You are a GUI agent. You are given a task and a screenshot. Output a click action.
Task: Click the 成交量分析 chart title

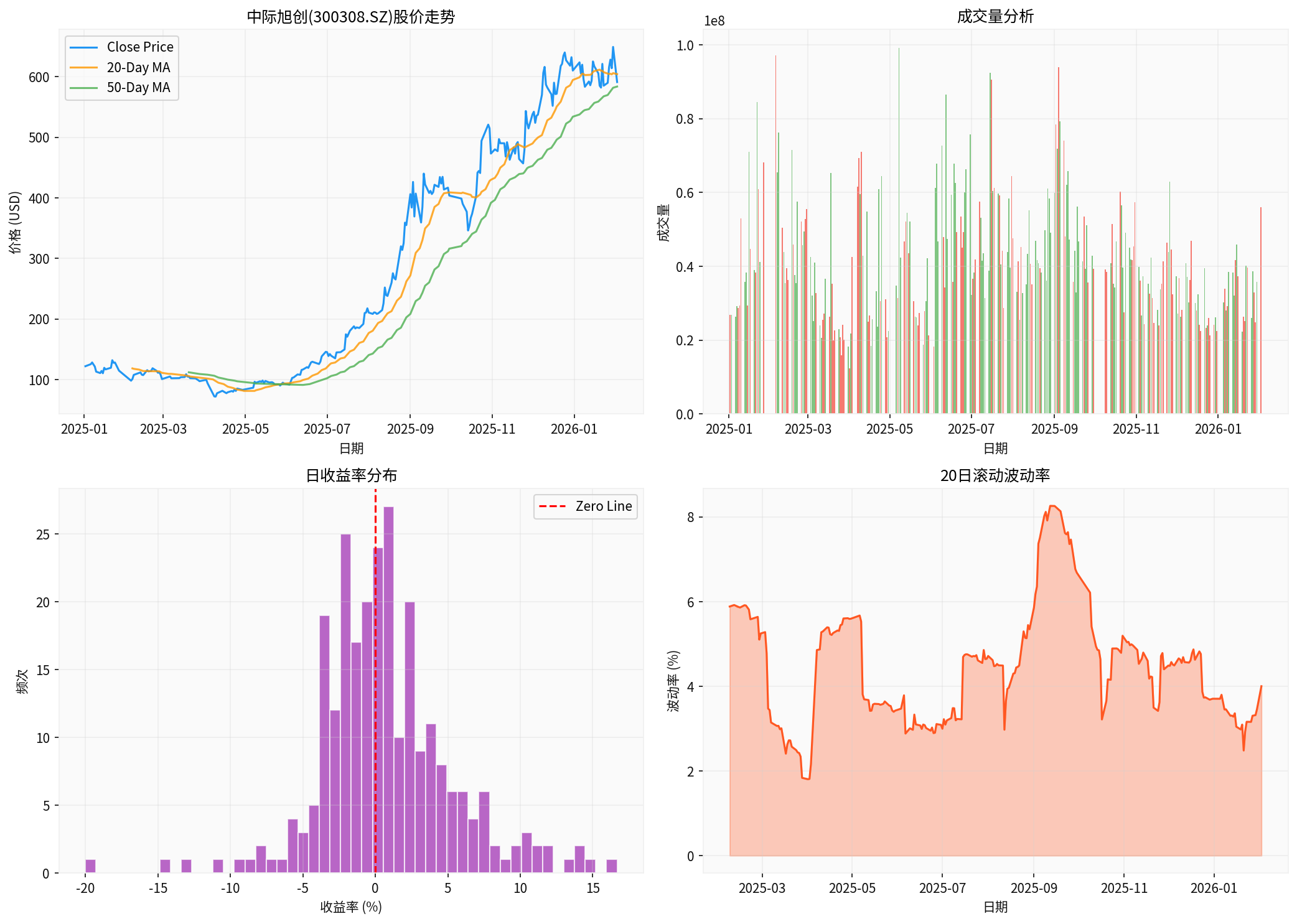[x=995, y=17]
